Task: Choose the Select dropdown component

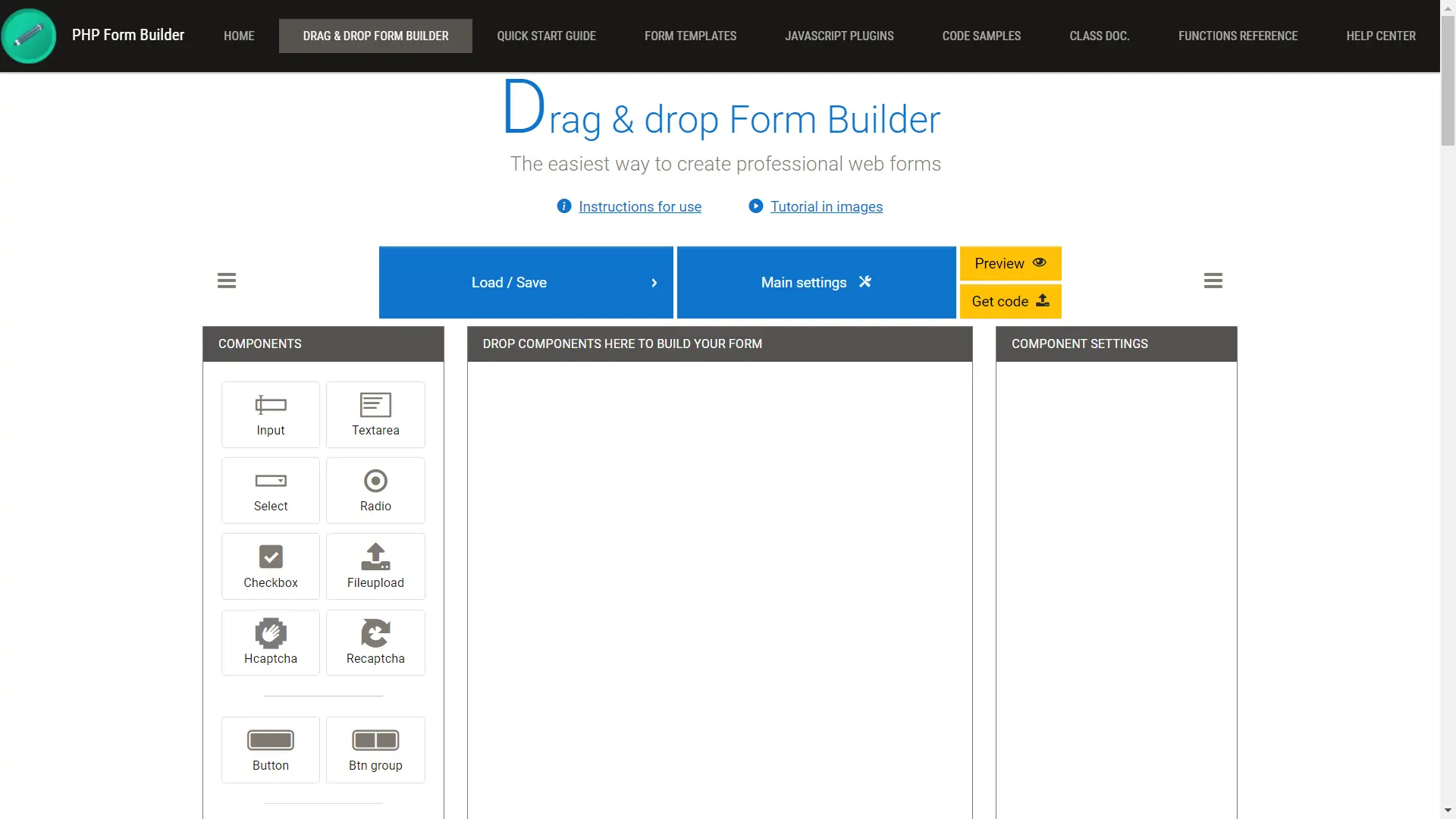Action: coord(270,490)
